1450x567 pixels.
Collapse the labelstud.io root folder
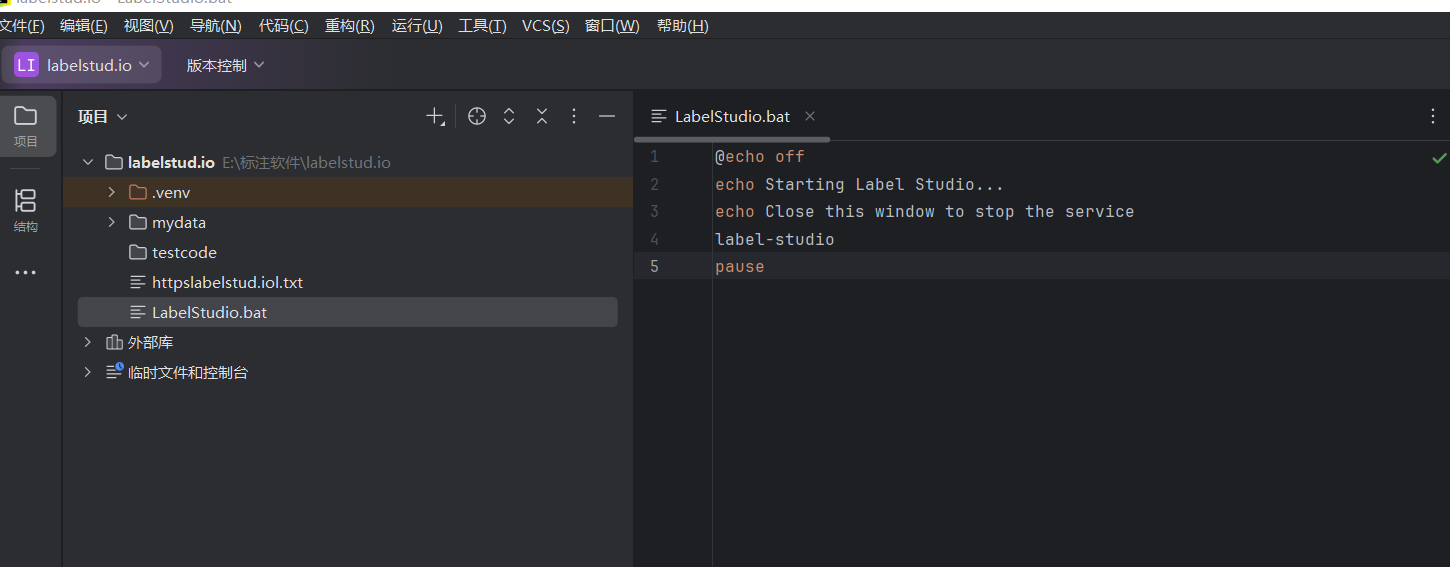click(x=88, y=162)
